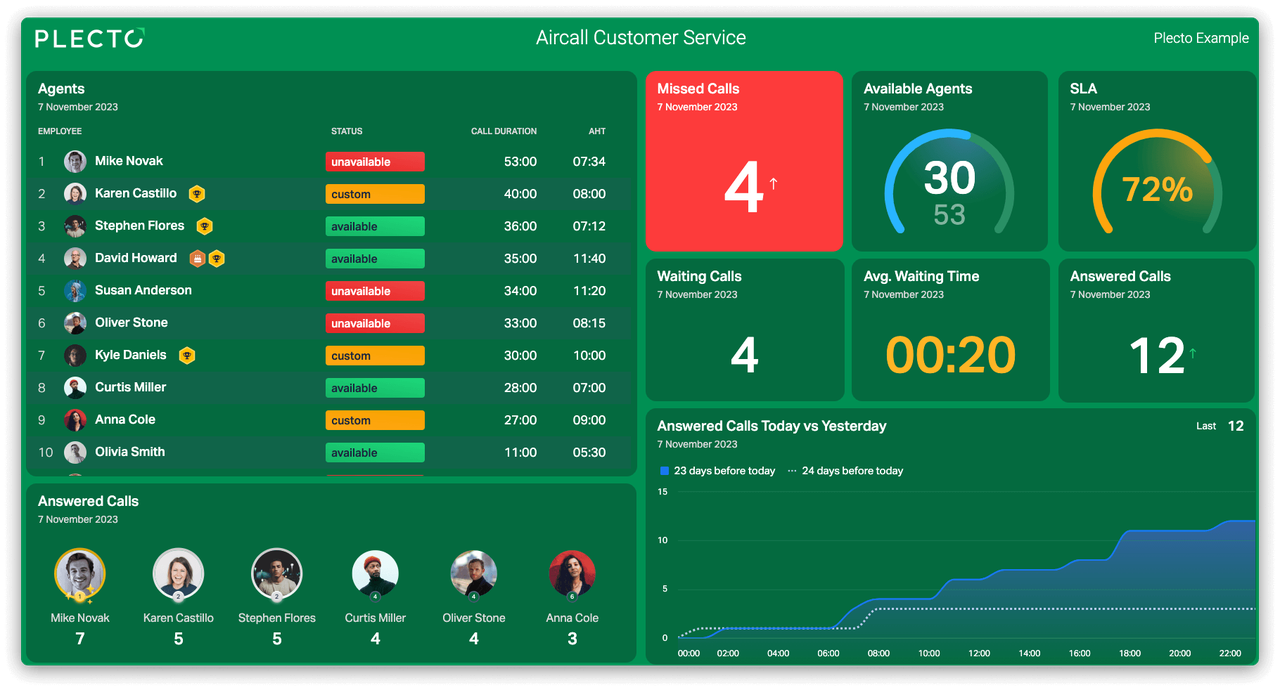Click the Waiting Calls number 4
Screen dimensions: 1280x690
[745, 355]
